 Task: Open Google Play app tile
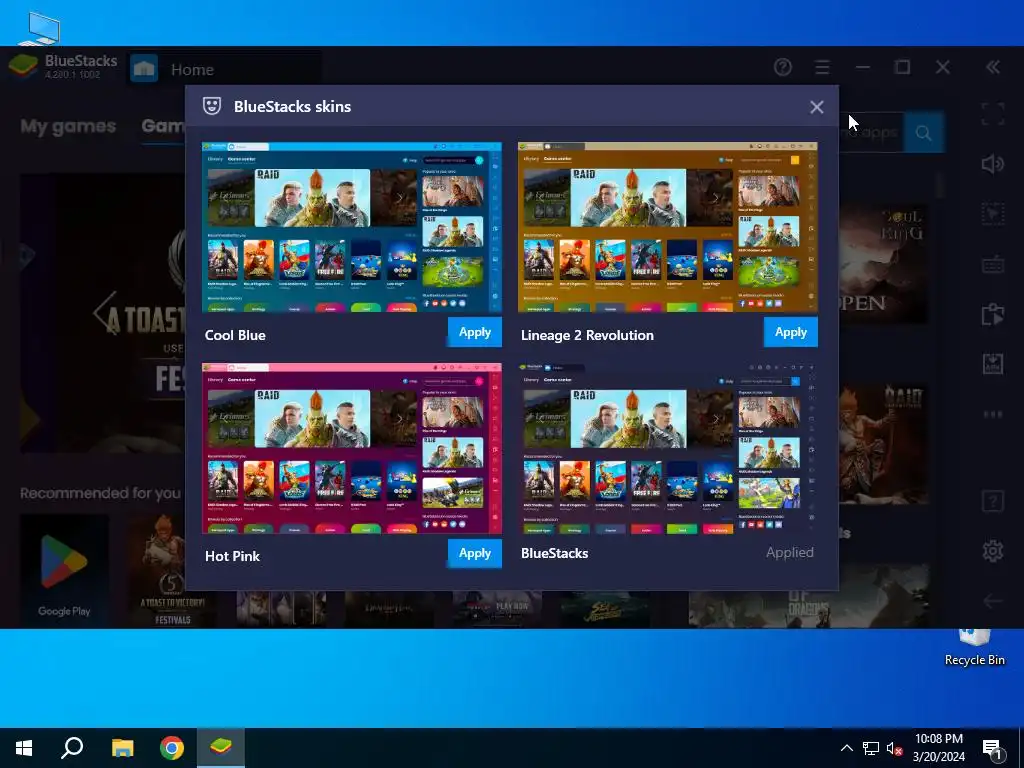click(64, 571)
